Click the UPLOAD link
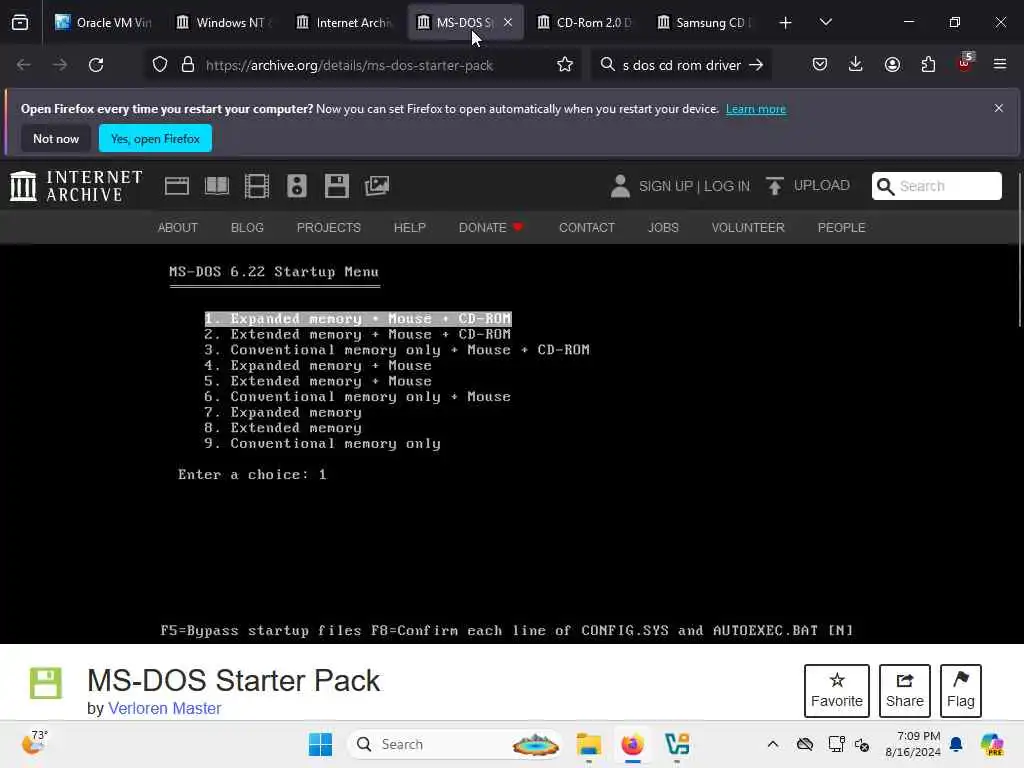 click(808, 185)
